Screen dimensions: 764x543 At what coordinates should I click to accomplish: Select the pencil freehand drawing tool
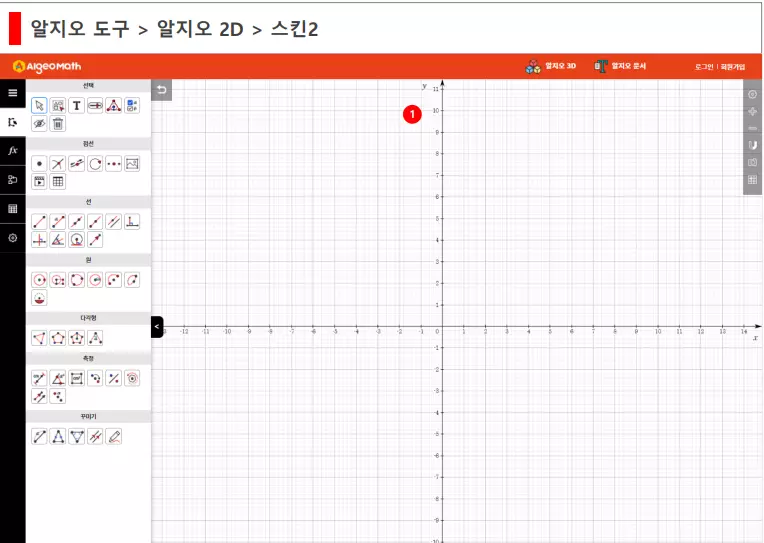(114, 436)
